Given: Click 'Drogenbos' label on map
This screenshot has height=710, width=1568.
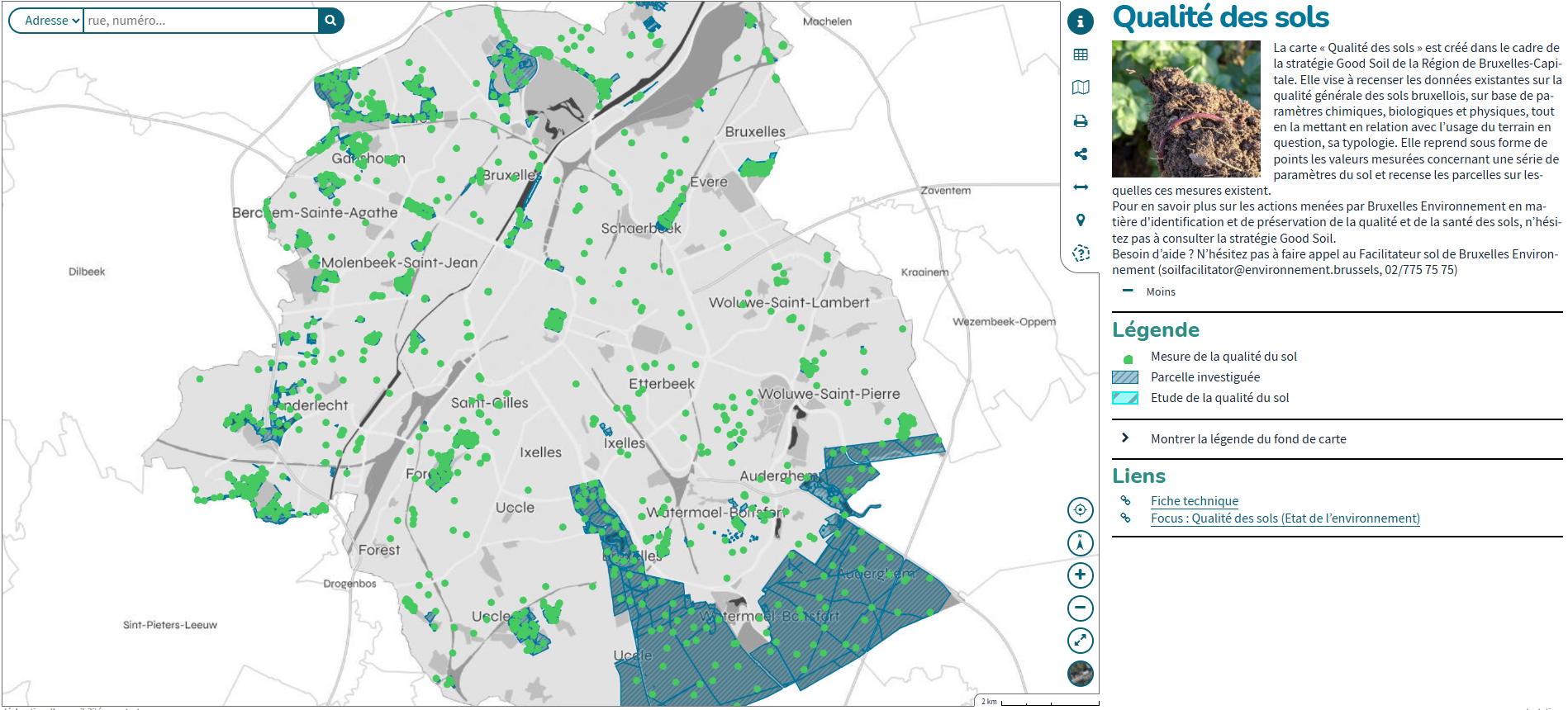Looking at the screenshot, I should (349, 584).
